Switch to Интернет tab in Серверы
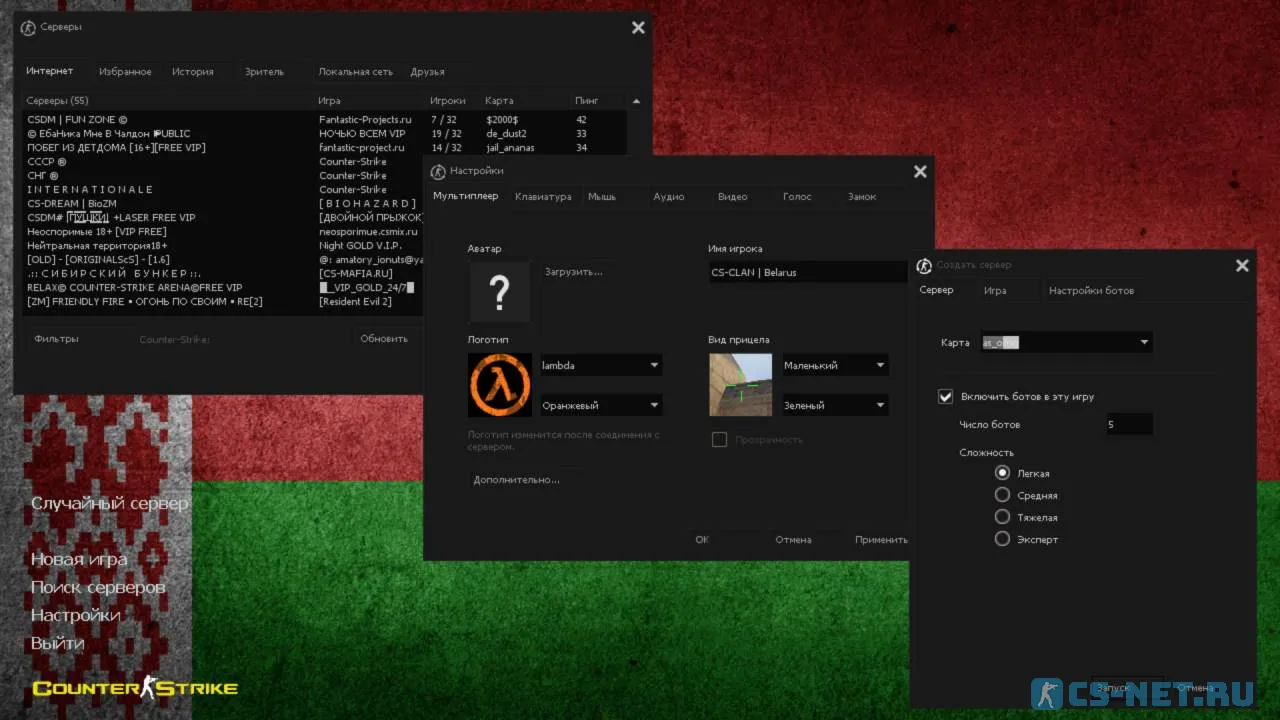The height and width of the screenshot is (720, 1280). [x=50, y=71]
